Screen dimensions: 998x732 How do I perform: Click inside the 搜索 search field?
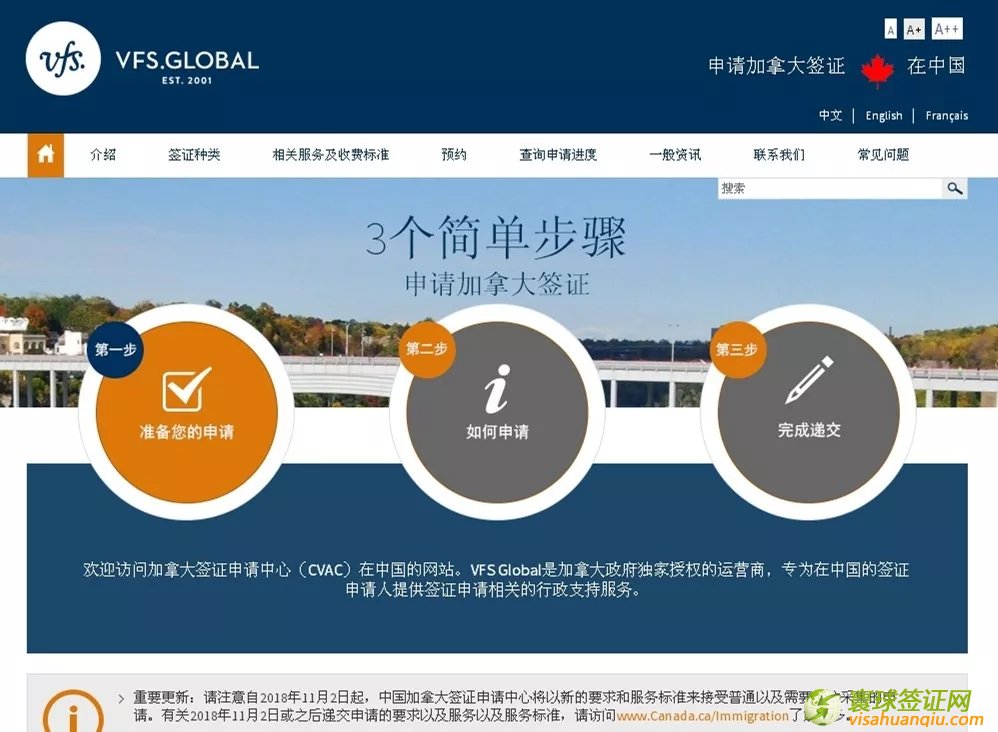point(829,188)
